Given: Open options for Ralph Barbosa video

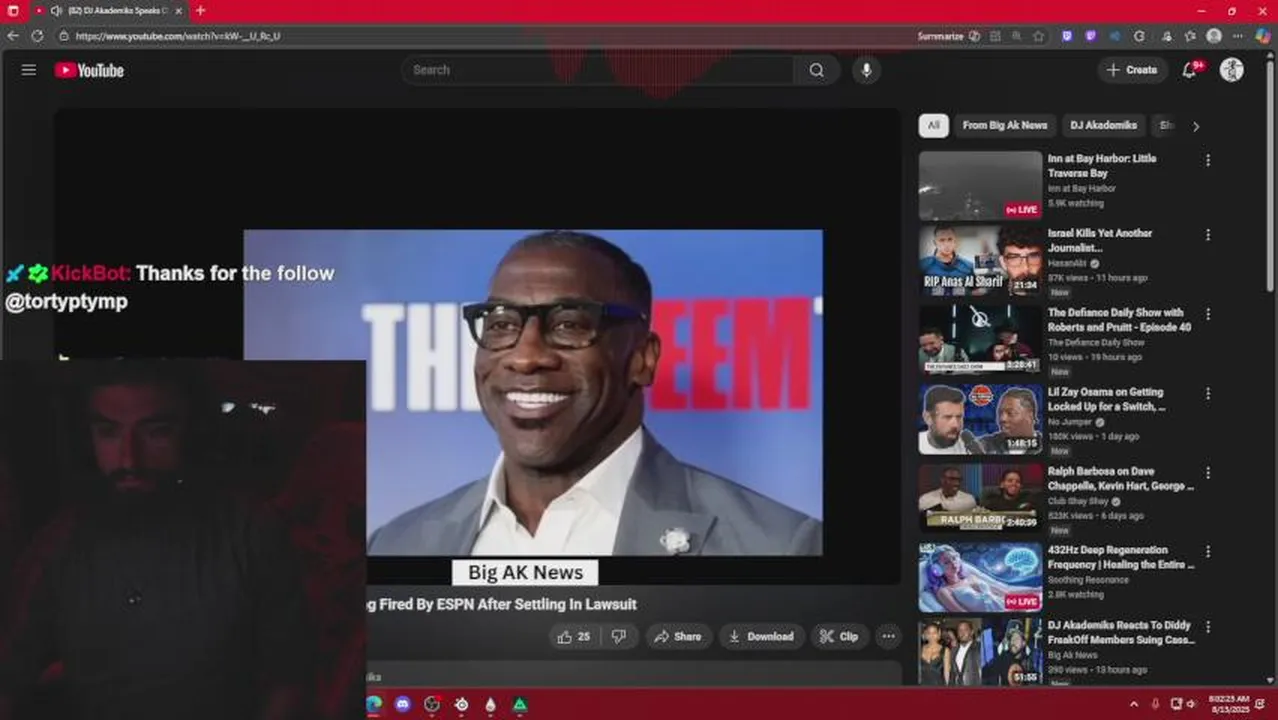Looking at the screenshot, I should 1208,472.
